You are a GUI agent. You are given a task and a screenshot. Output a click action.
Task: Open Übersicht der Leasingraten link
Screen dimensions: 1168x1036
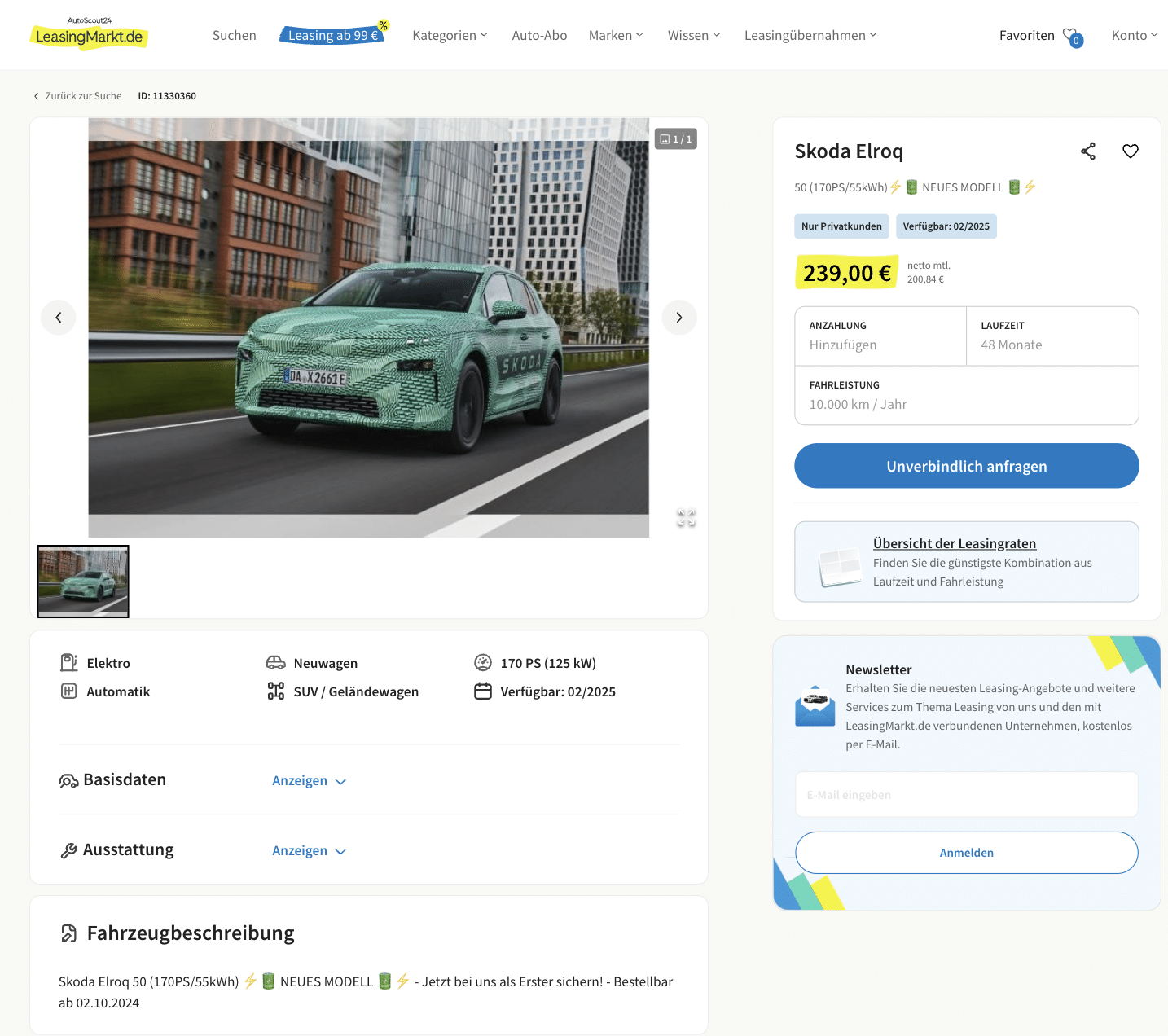955,543
